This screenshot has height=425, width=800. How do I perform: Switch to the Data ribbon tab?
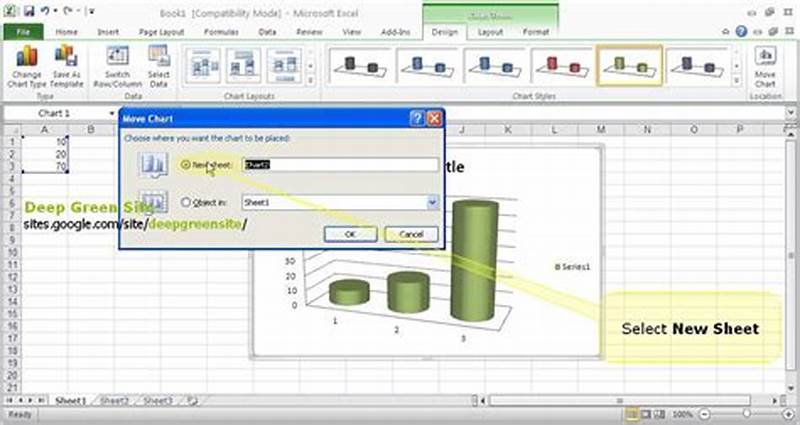[267, 32]
